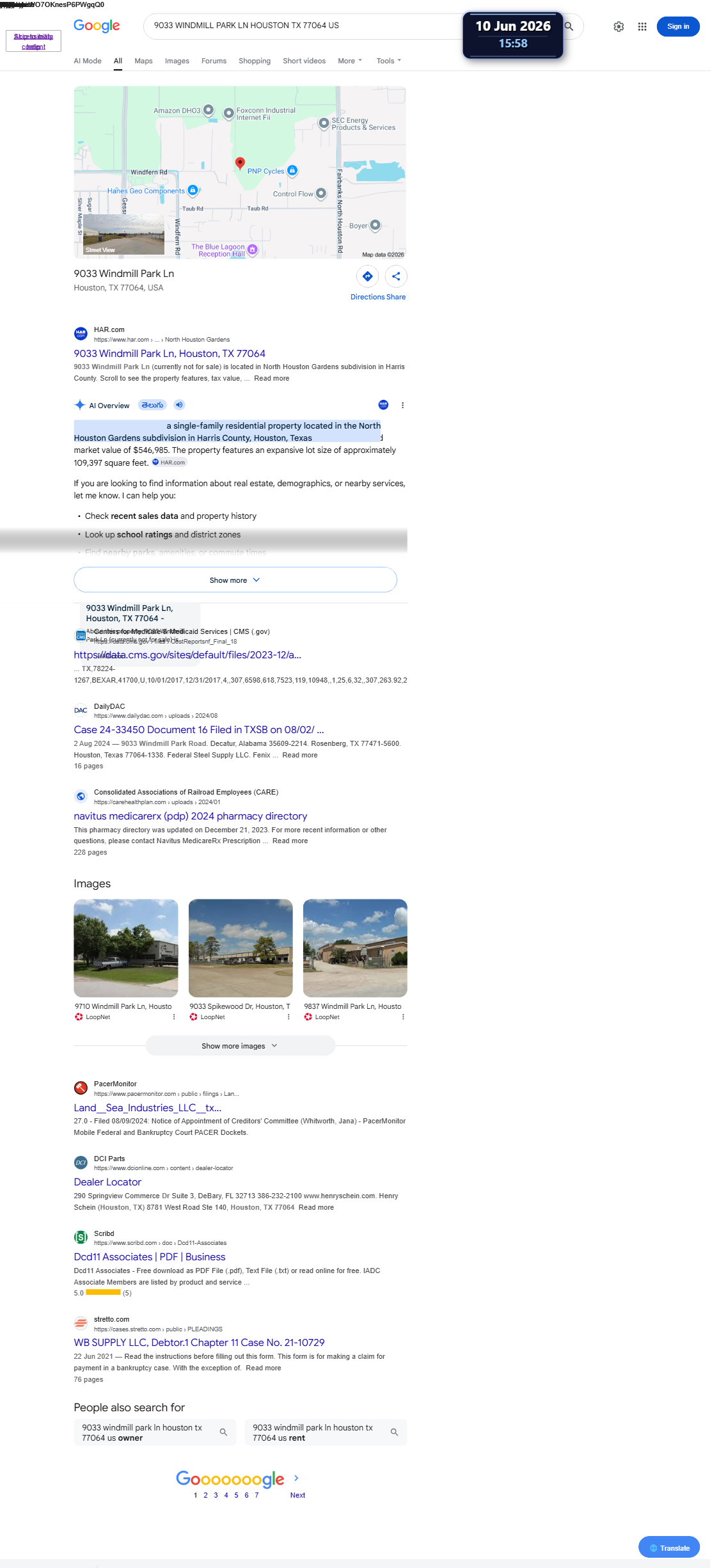Click the Directions icon button

pyautogui.click(x=368, y=276)
